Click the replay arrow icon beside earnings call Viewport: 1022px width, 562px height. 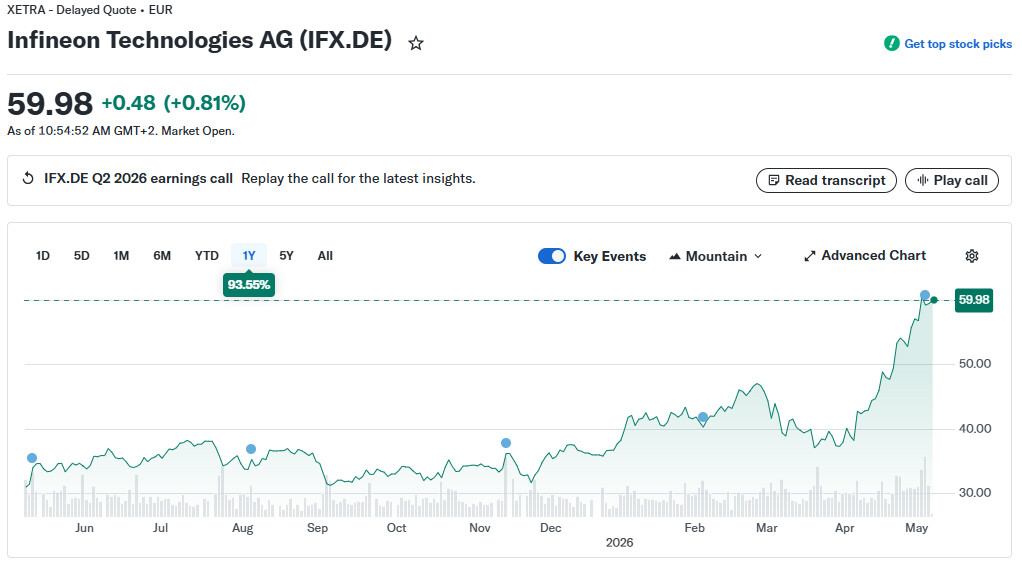[x=28, y=179]
